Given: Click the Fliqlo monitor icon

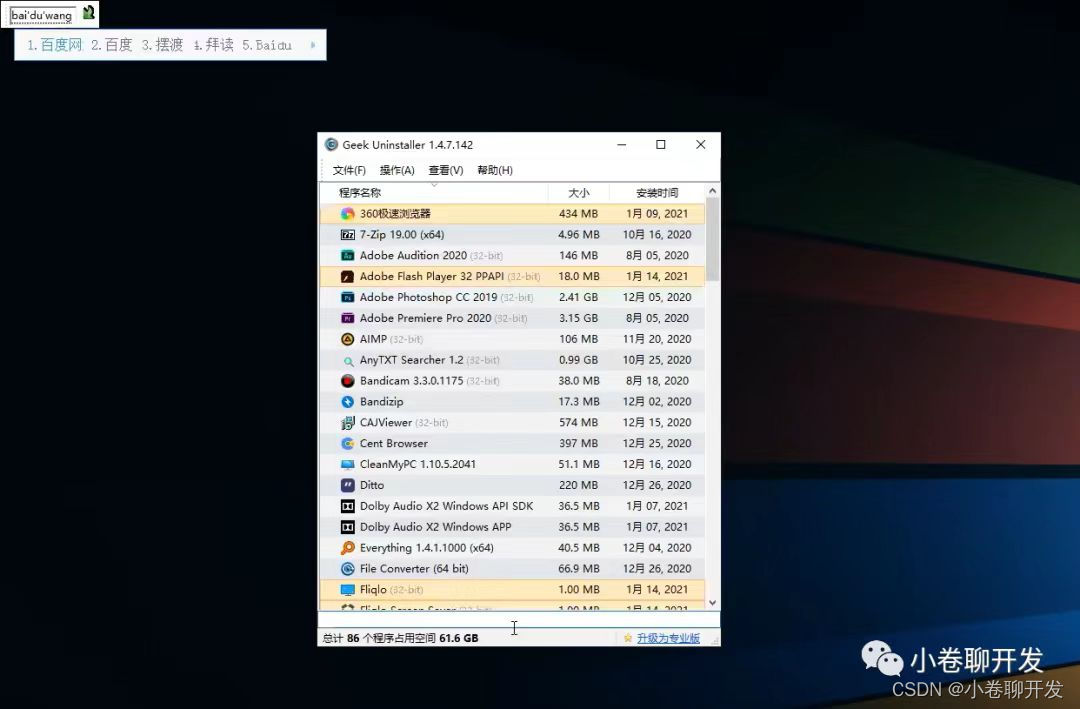Looking at the screenshot, I should pos(348,590).
